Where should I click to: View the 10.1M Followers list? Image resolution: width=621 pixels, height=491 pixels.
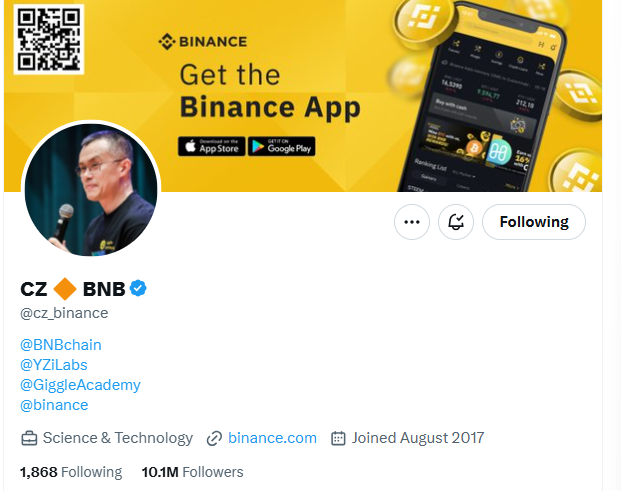192,472
